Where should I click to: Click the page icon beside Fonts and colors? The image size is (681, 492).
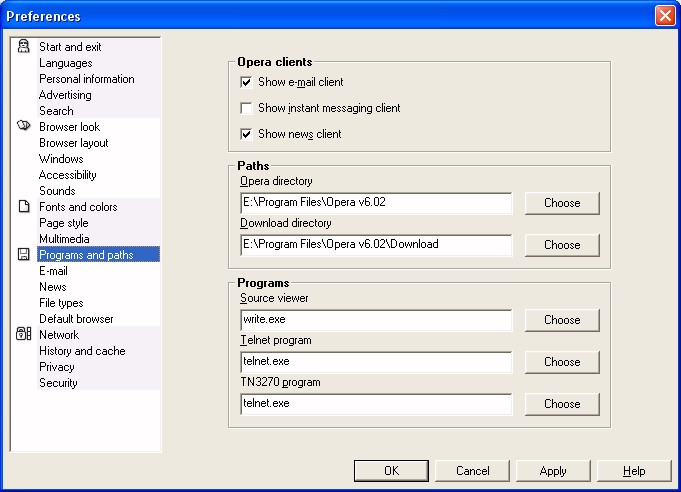[x=24, y=206]
